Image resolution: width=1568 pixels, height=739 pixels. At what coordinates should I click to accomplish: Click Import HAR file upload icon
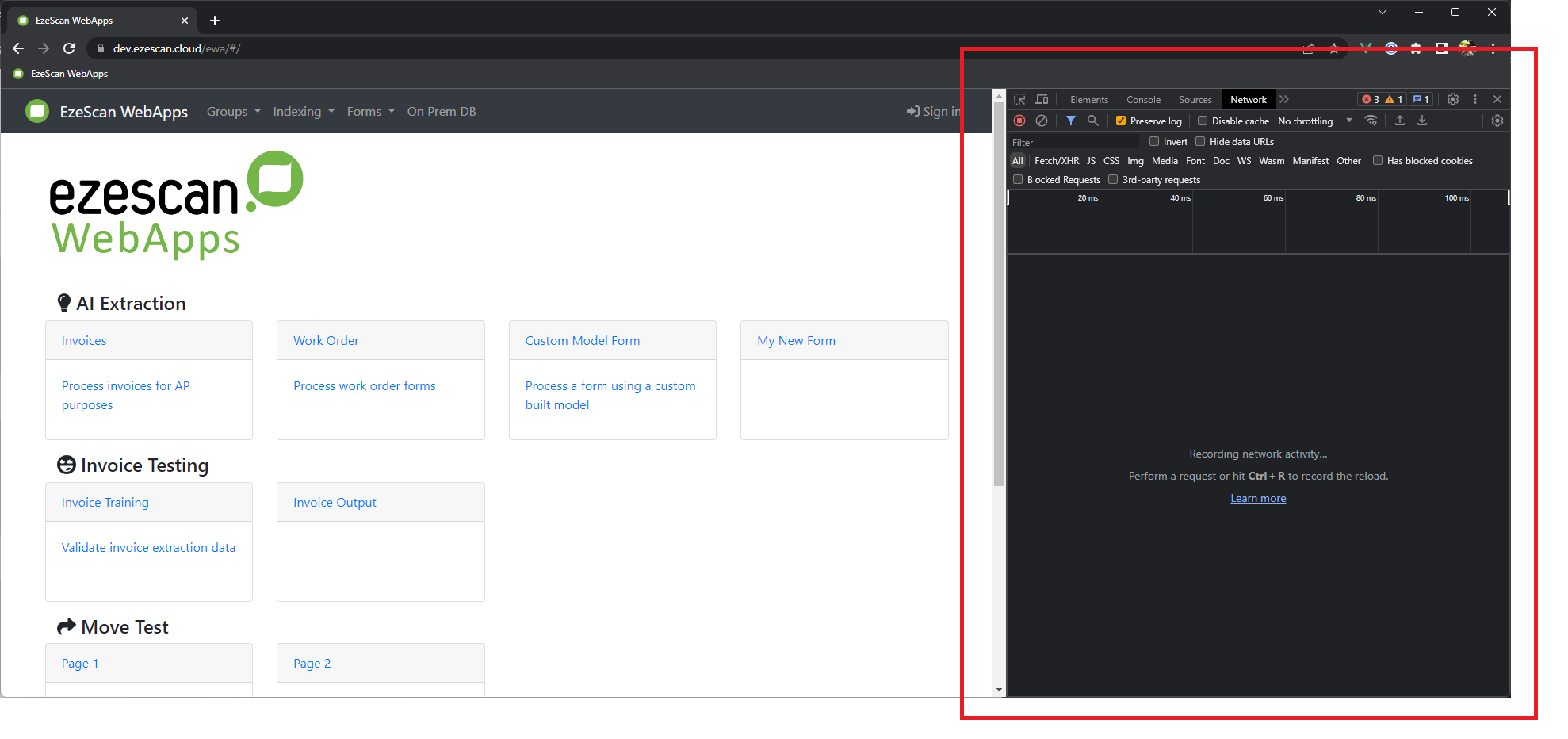pyautogui.click(x=1400, y=121)
